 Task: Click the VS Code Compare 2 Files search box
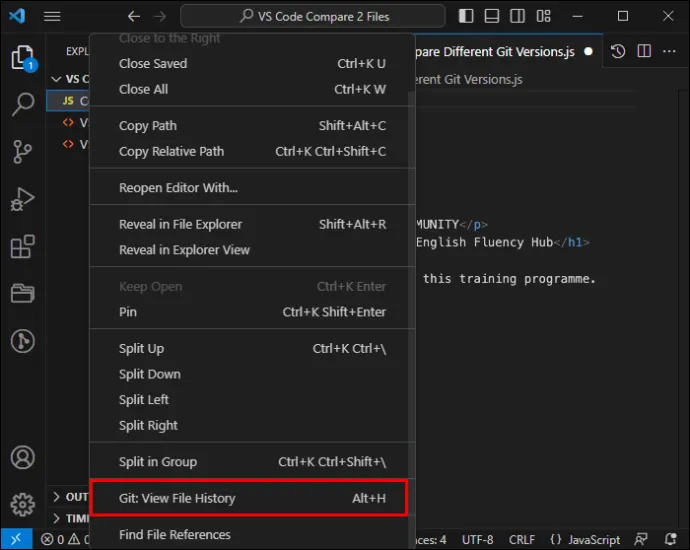click(313, 17)
